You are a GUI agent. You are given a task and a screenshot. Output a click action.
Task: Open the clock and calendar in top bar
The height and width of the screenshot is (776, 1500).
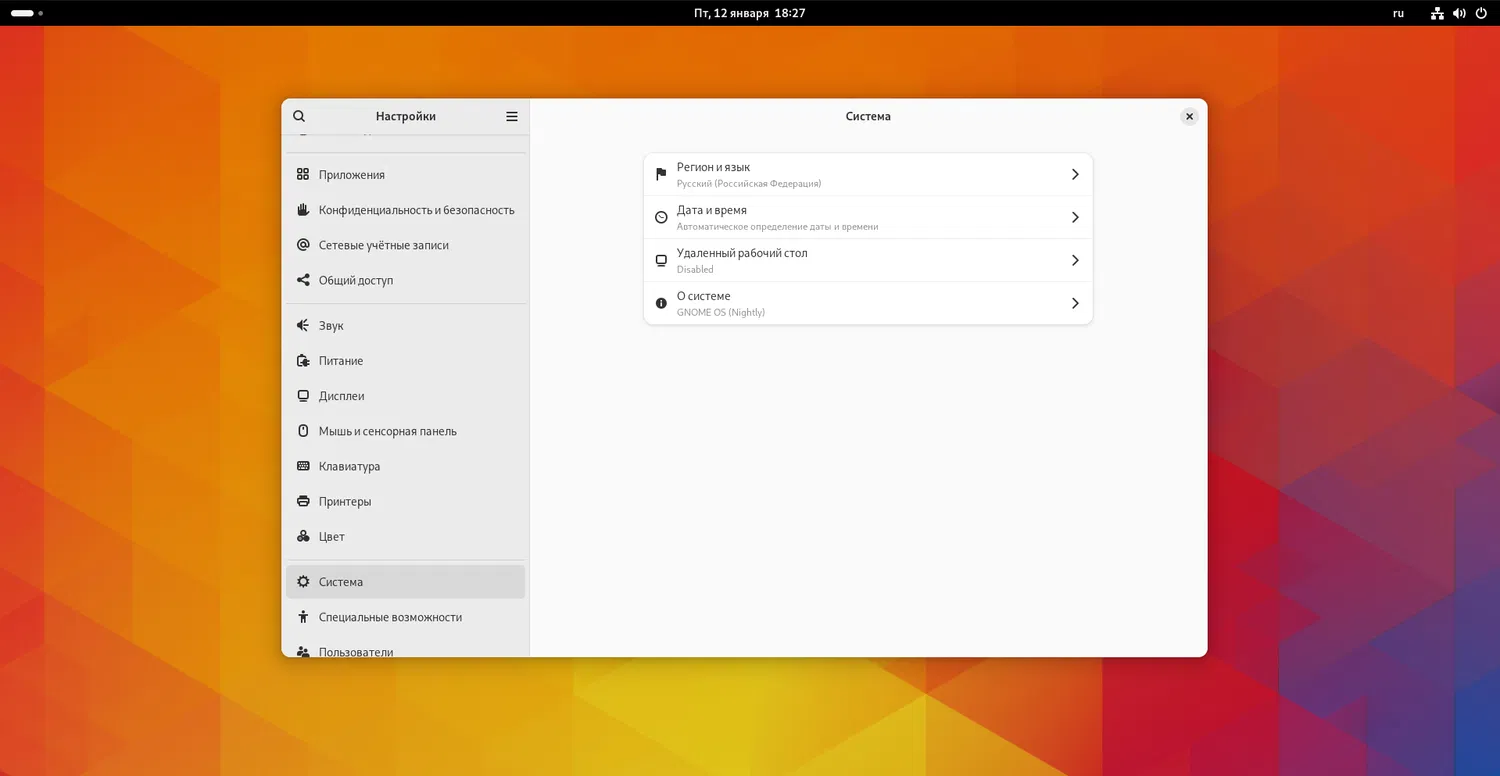(x=750, y=13)
